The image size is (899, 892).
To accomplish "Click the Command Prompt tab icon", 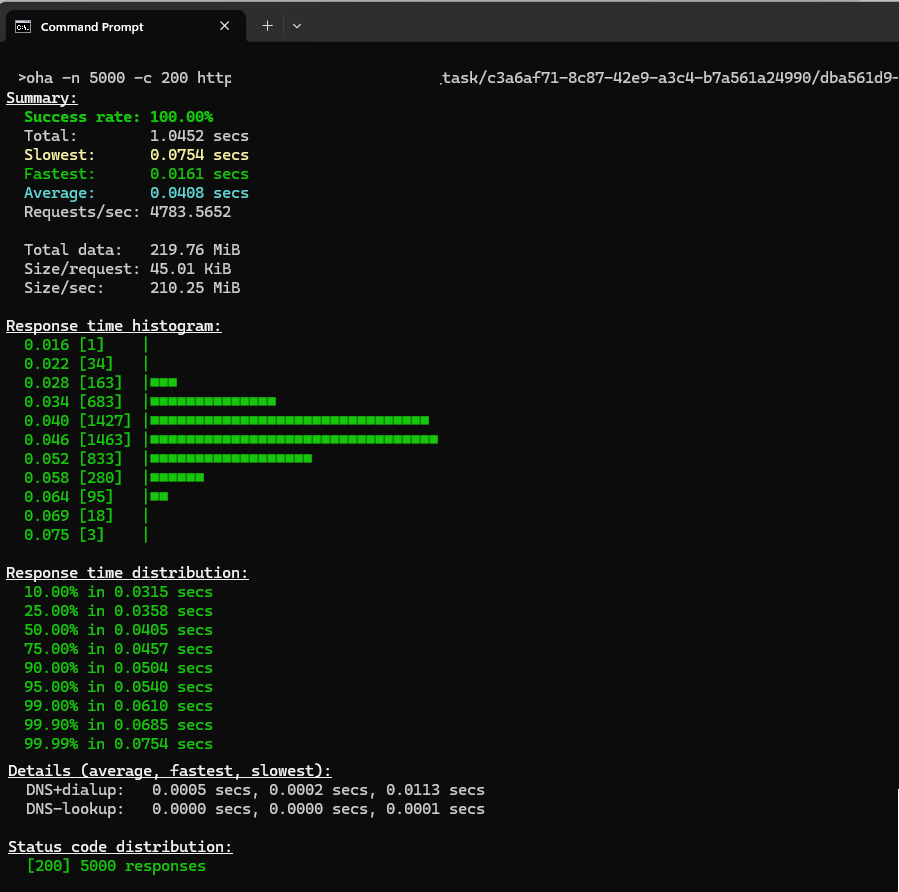I will (23, 27).
